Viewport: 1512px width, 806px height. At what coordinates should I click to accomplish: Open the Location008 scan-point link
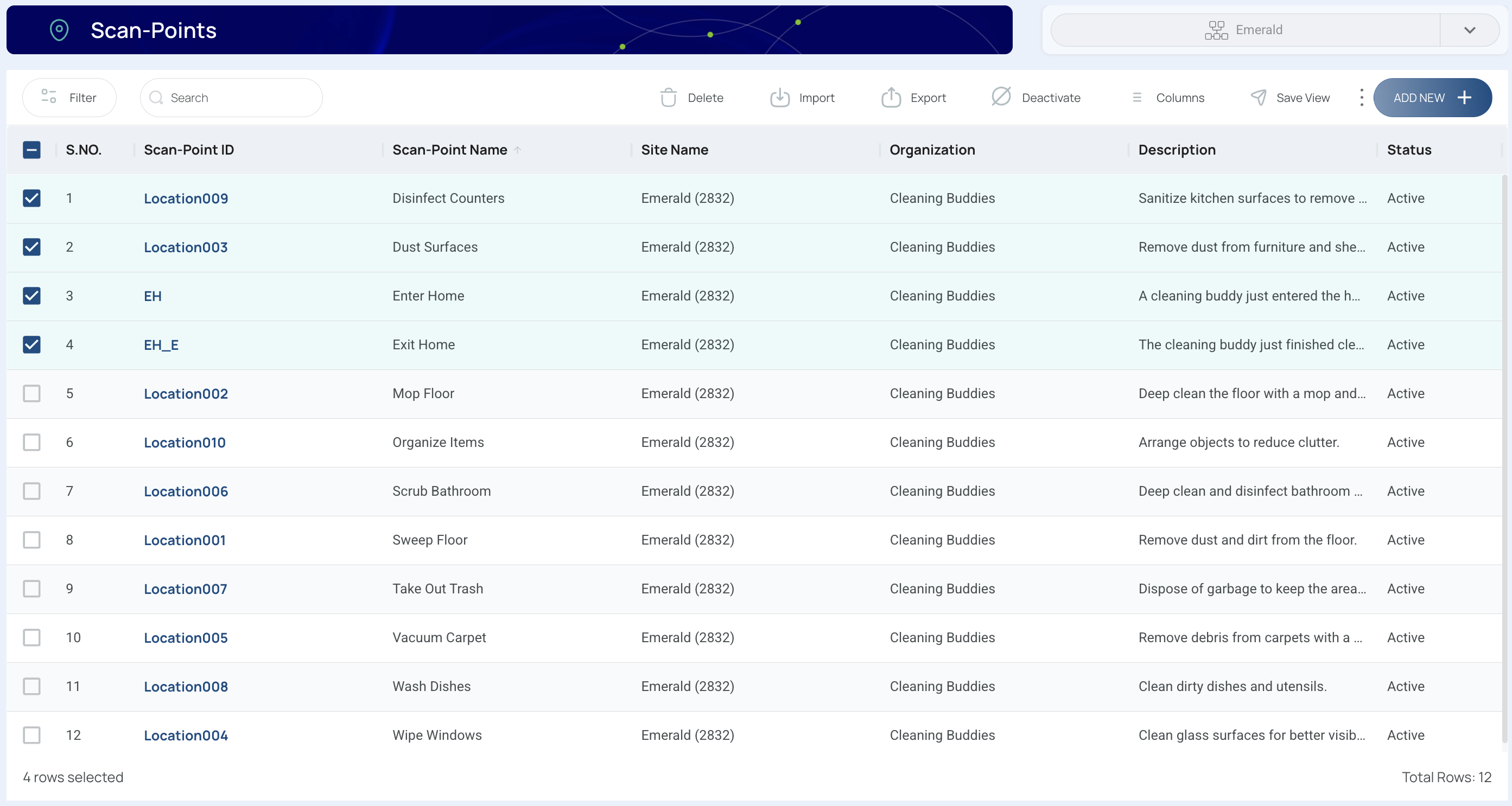[x=186, y=686]
